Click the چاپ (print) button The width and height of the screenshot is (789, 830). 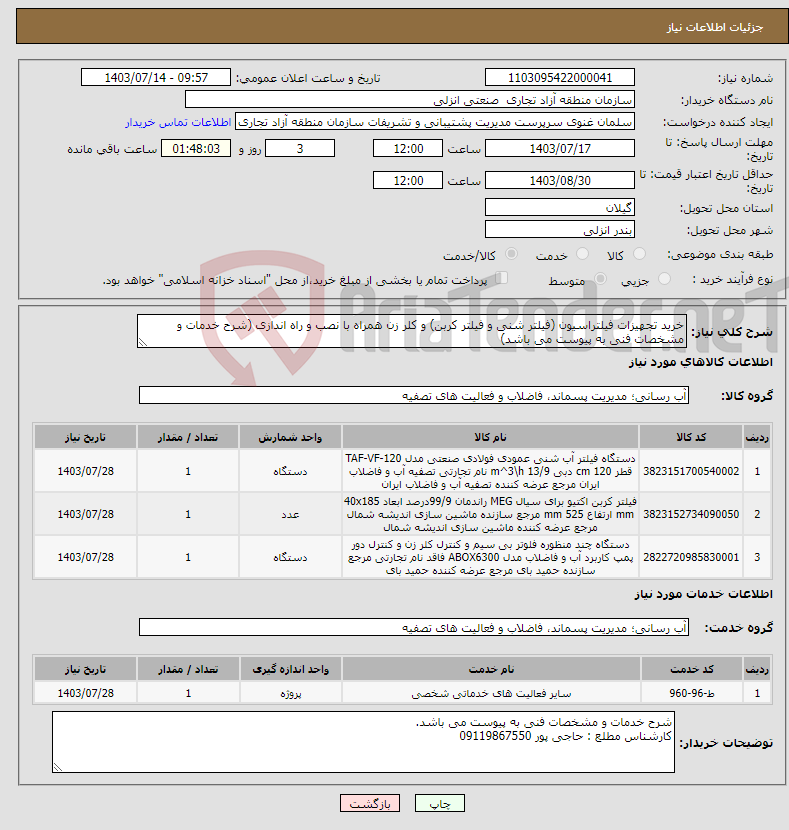coord(440,804)
